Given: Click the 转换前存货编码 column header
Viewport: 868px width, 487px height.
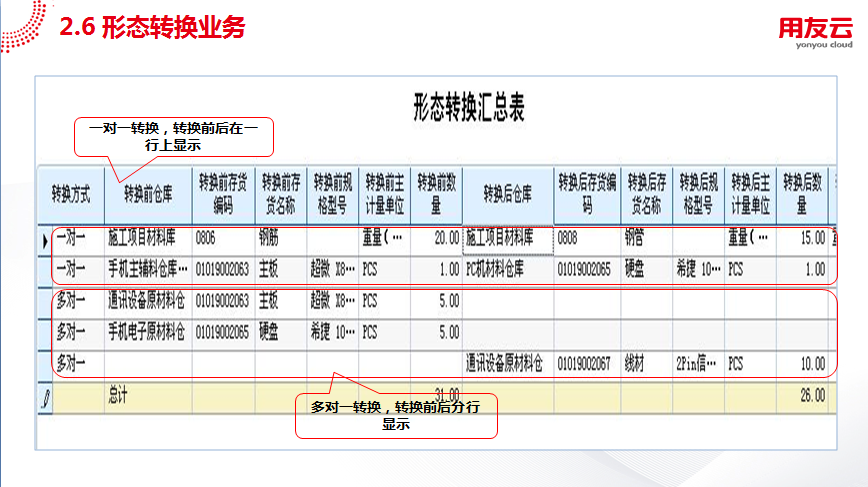Looking at the screenshot, I should (x=224, y=195).
